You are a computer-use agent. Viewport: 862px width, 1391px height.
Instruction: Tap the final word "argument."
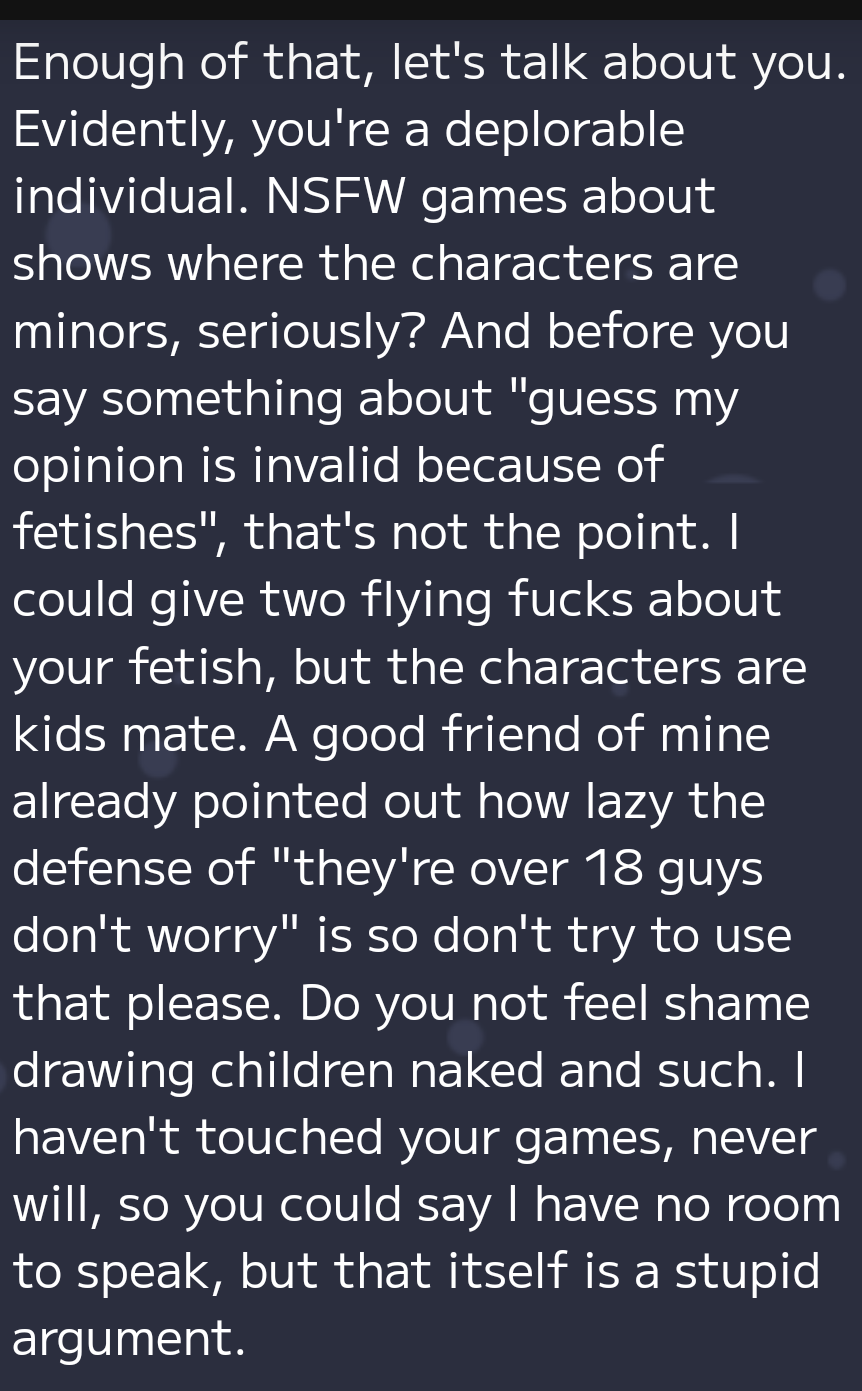(x=128, y=1340)
